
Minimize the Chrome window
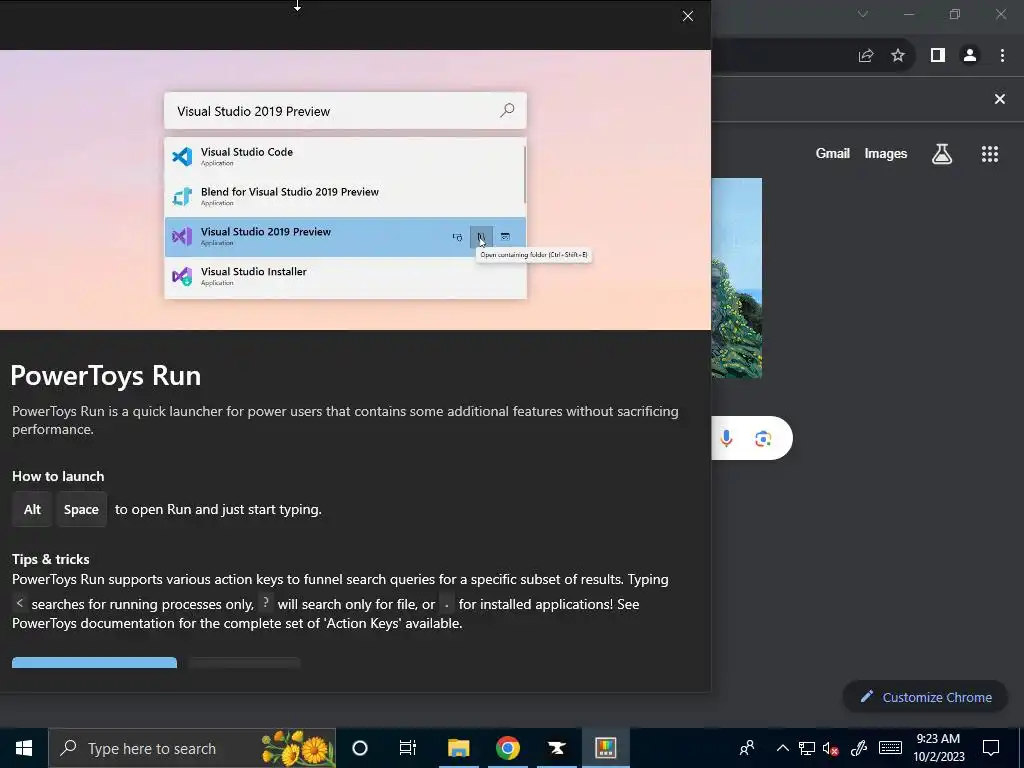pyautogui.click(x=908, y=14)
